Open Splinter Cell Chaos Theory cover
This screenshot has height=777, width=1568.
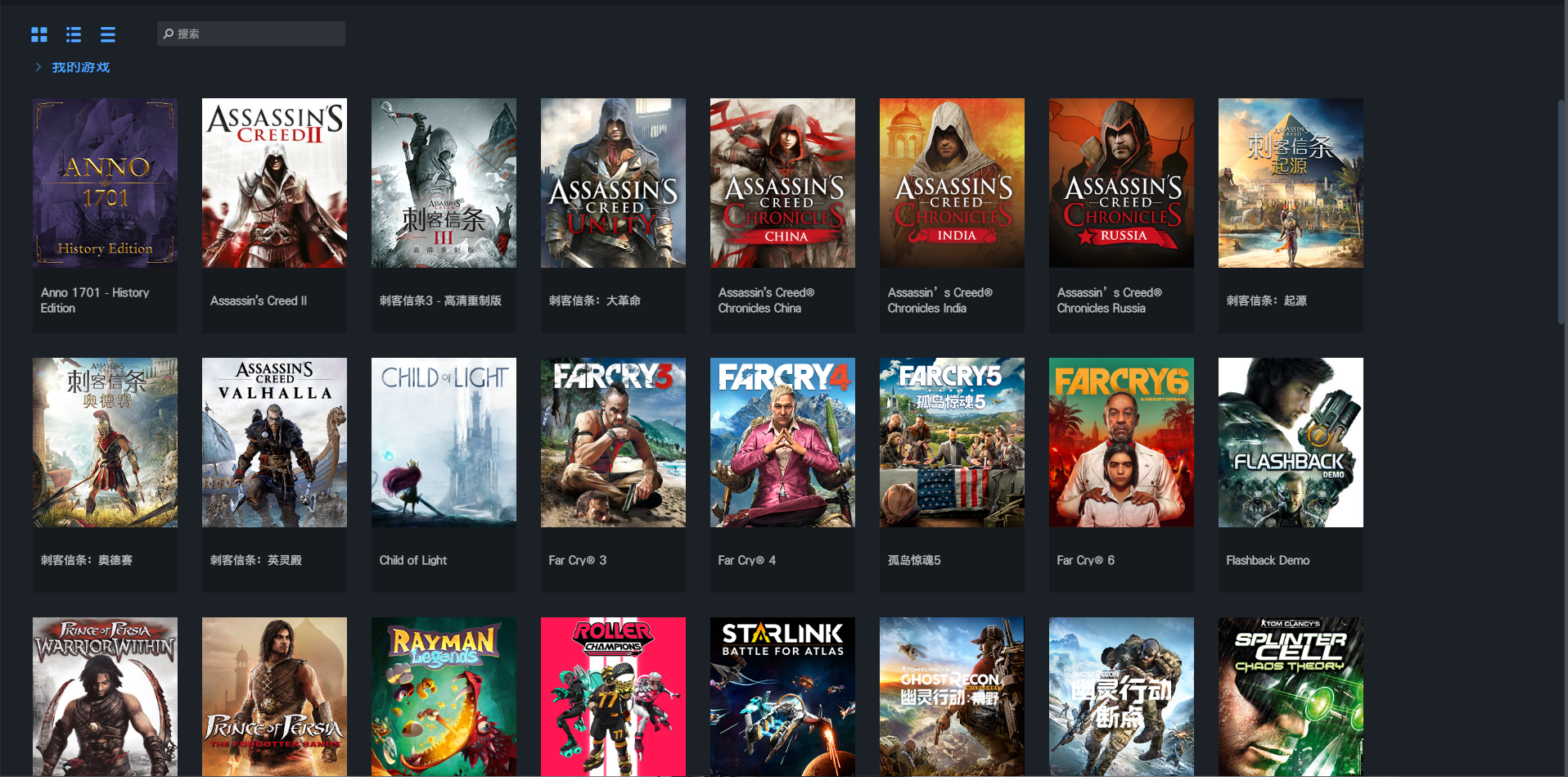click(1291, 697)
